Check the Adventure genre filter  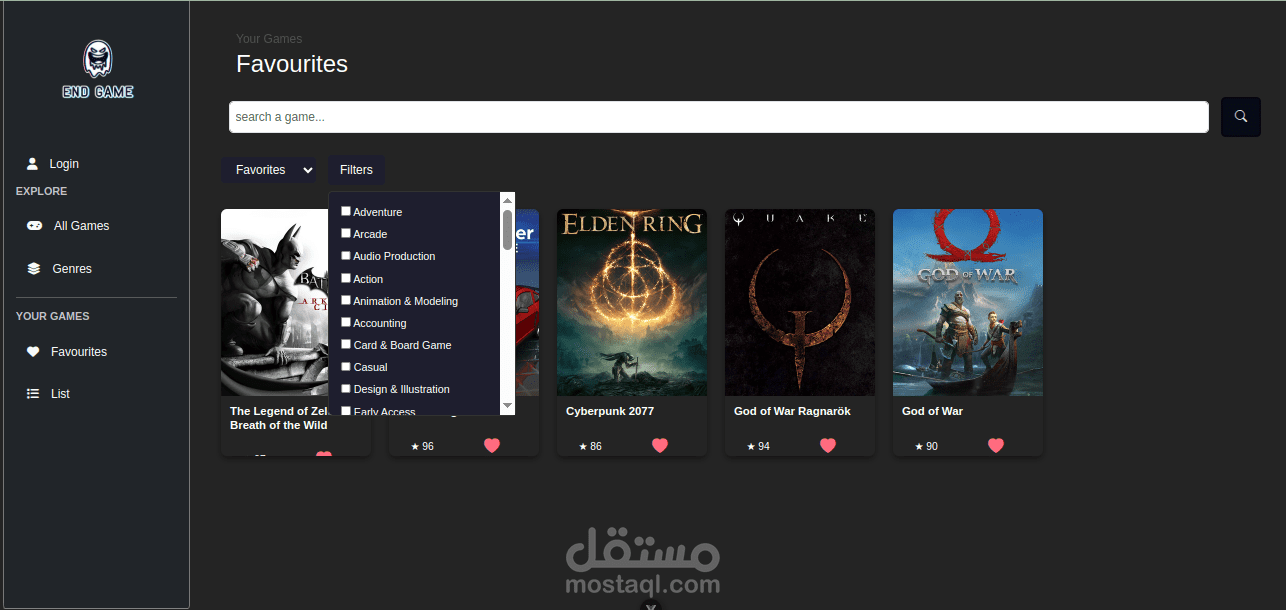click(346, 211)
